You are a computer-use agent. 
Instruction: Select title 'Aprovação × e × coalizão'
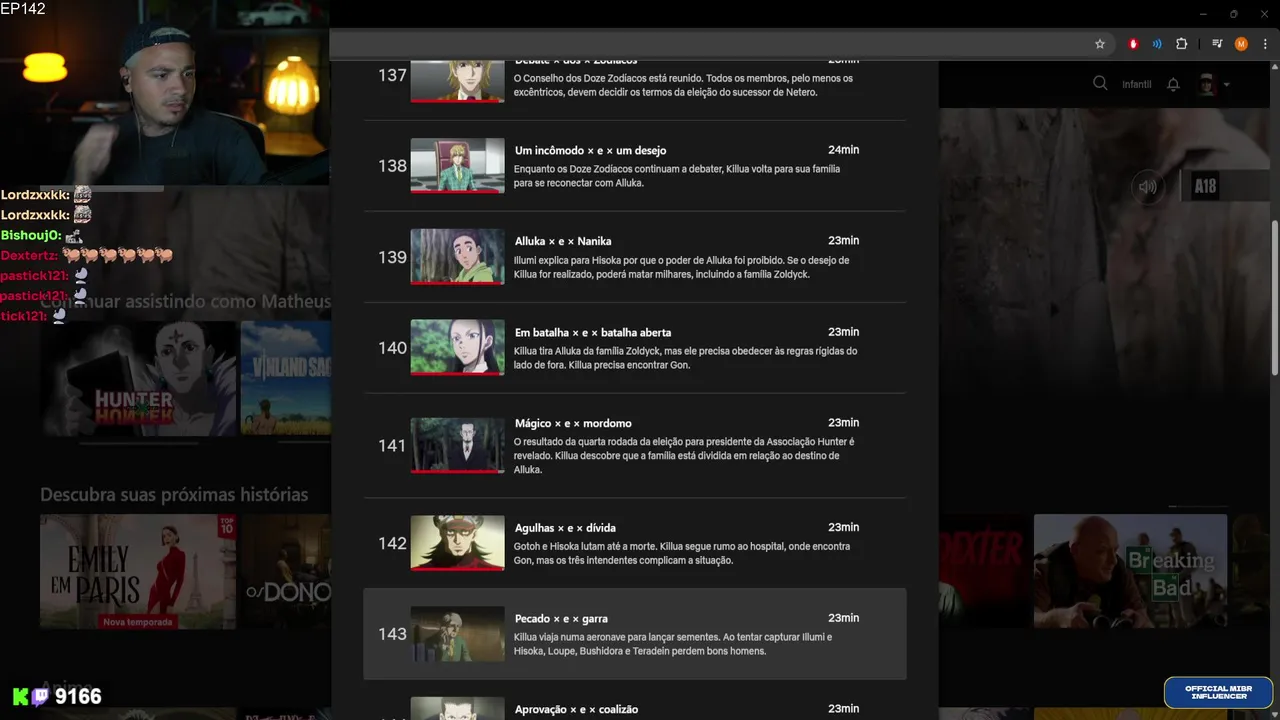point(576,709)
